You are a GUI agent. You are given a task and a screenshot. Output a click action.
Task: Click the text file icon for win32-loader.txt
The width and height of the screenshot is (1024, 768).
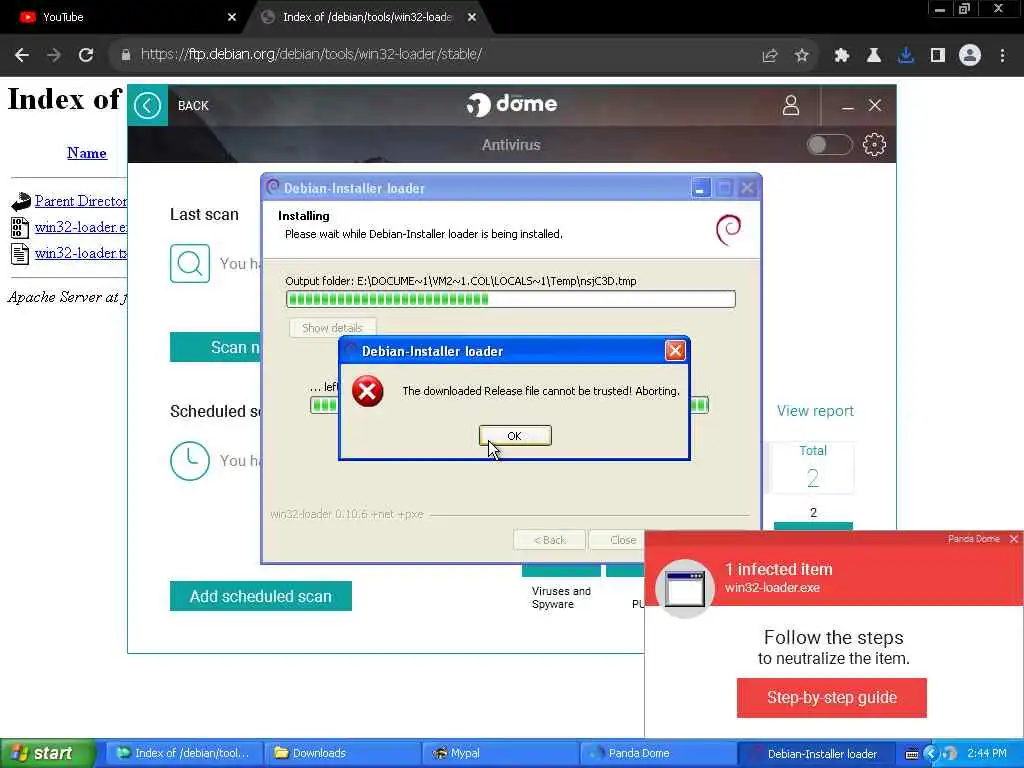tap(20, 253)
